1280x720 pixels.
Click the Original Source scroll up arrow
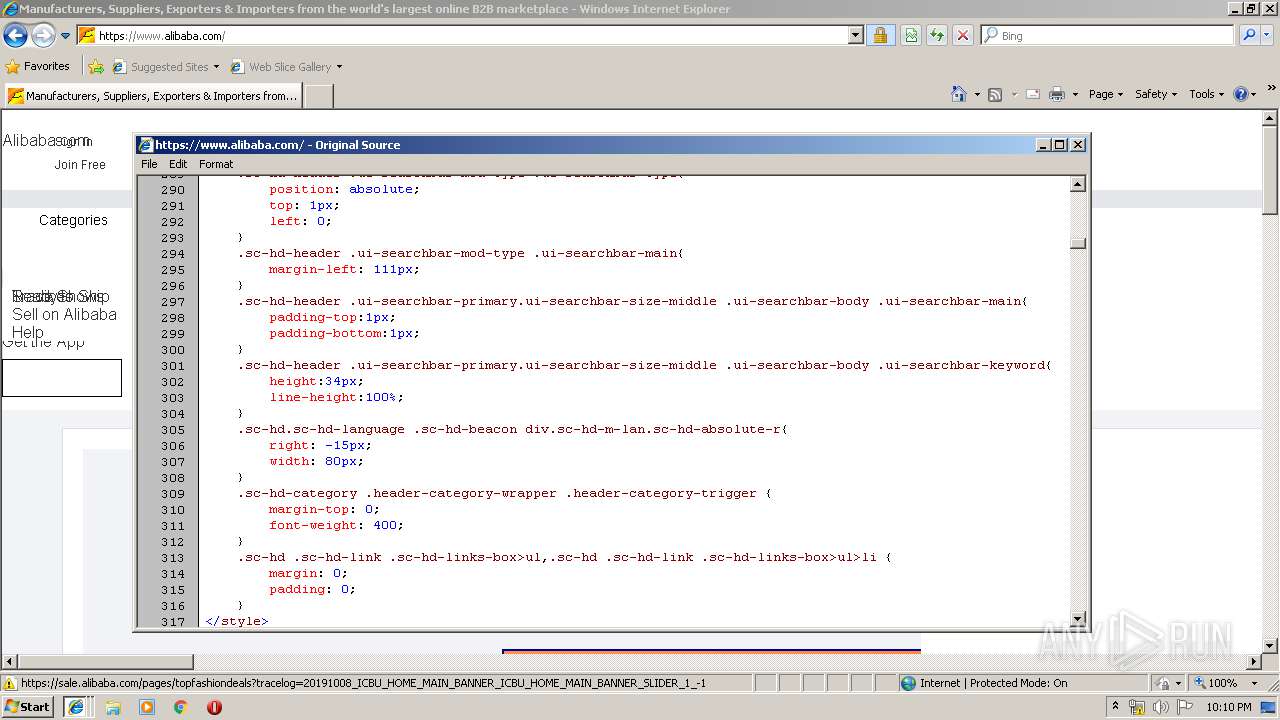(x=1078, y=184)
